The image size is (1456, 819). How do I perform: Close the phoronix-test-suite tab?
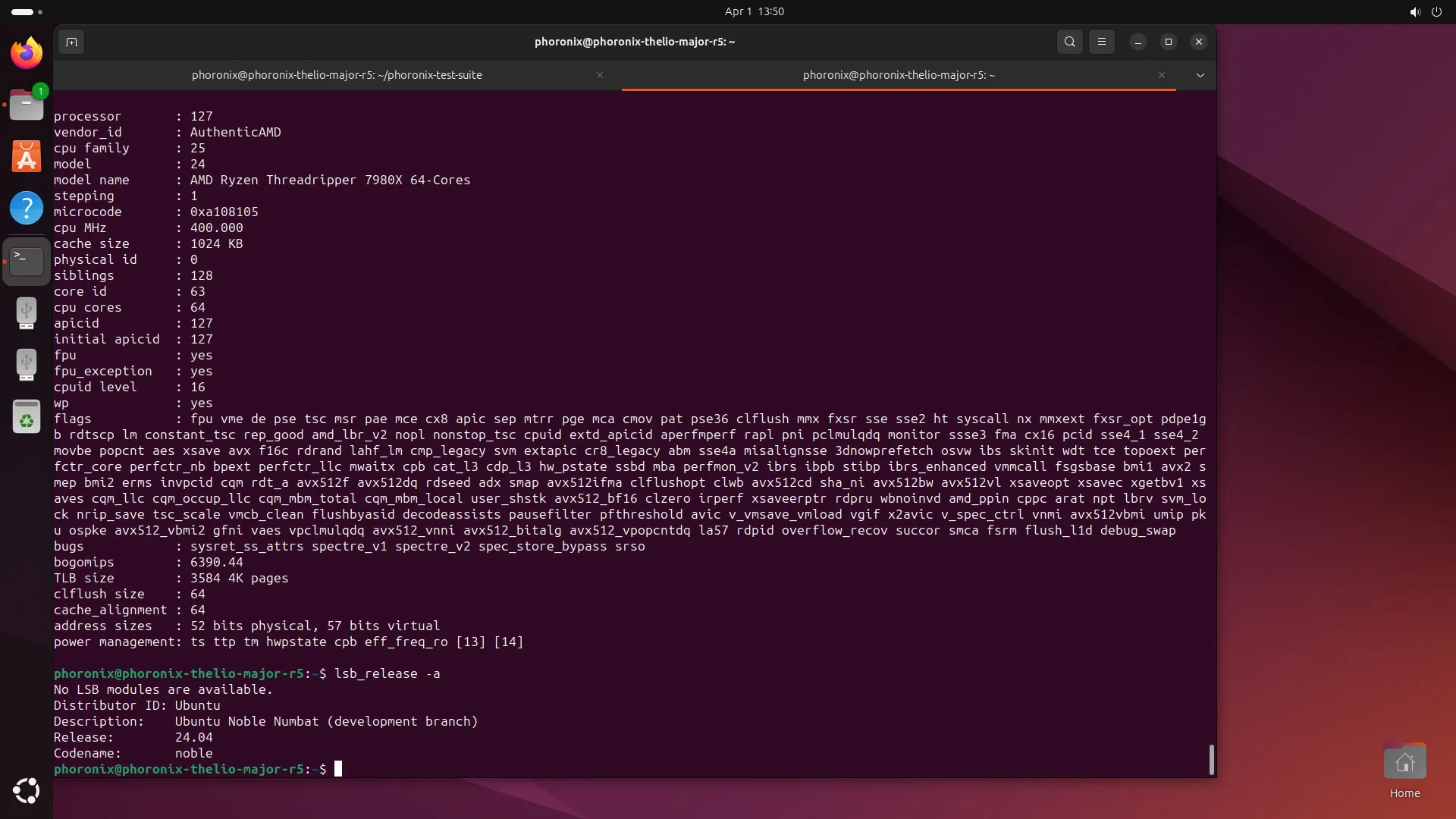(599, 75)
